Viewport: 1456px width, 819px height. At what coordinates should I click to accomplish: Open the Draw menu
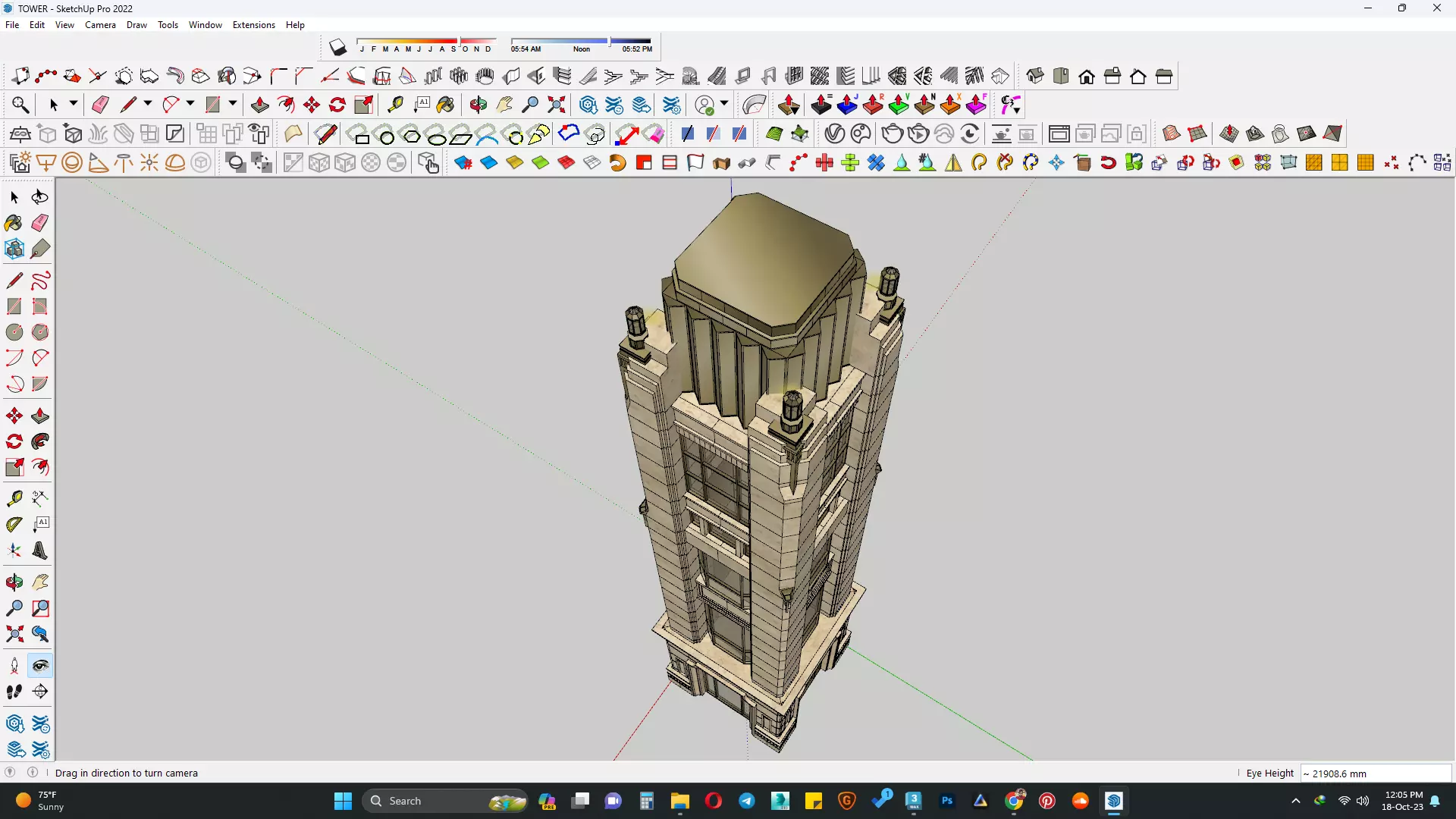point(136,25)
